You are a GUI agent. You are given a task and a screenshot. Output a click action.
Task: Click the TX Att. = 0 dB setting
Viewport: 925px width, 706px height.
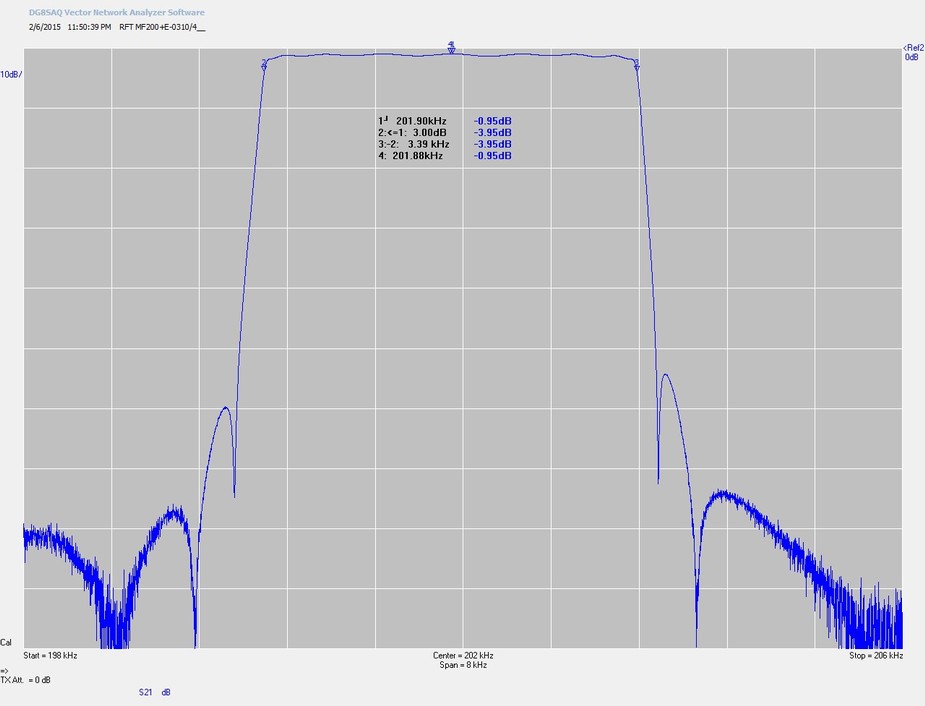coord(26,680)
